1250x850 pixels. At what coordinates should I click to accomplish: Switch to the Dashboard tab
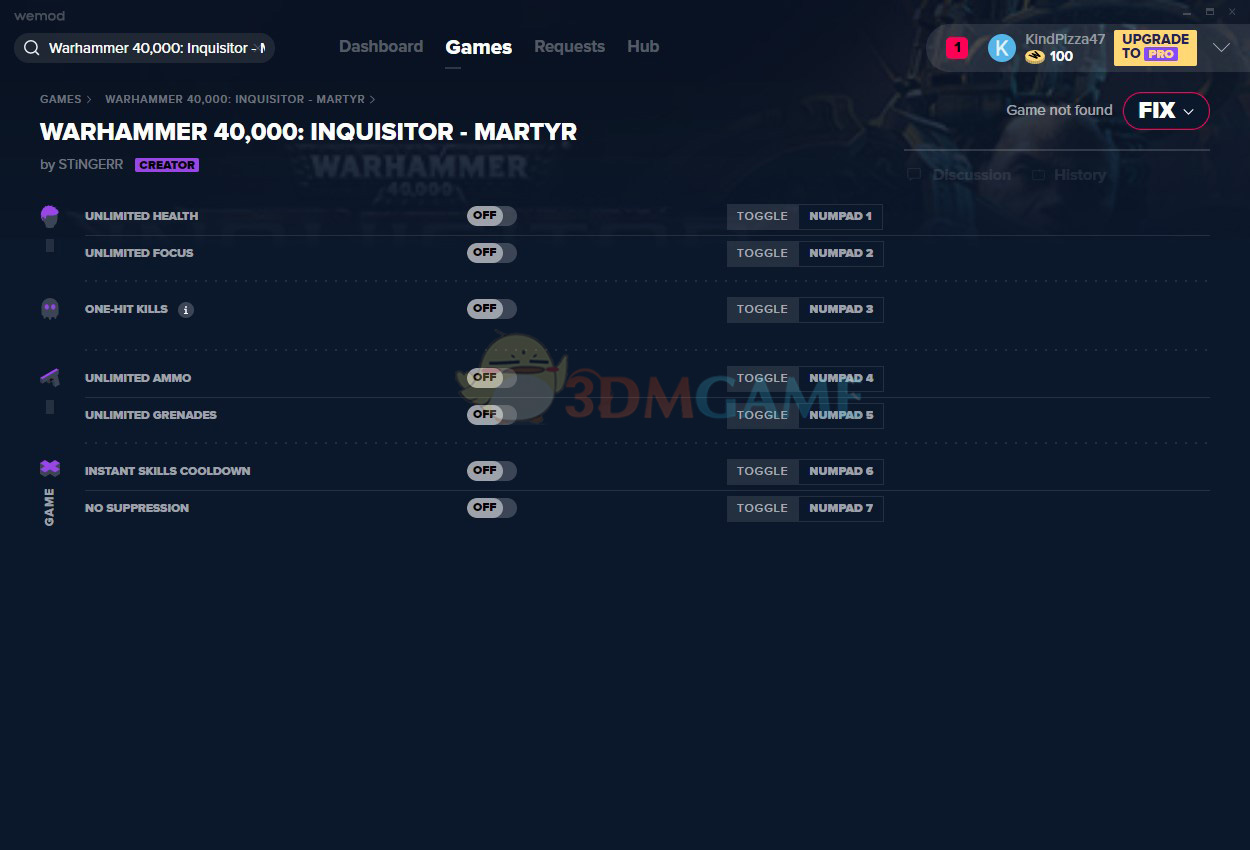click(381, 47)
